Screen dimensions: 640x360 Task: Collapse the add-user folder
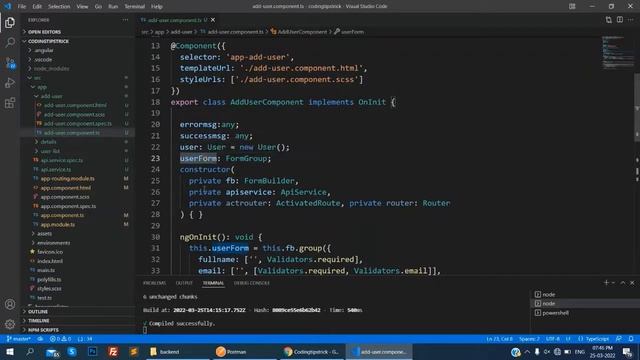pos(78,96)
